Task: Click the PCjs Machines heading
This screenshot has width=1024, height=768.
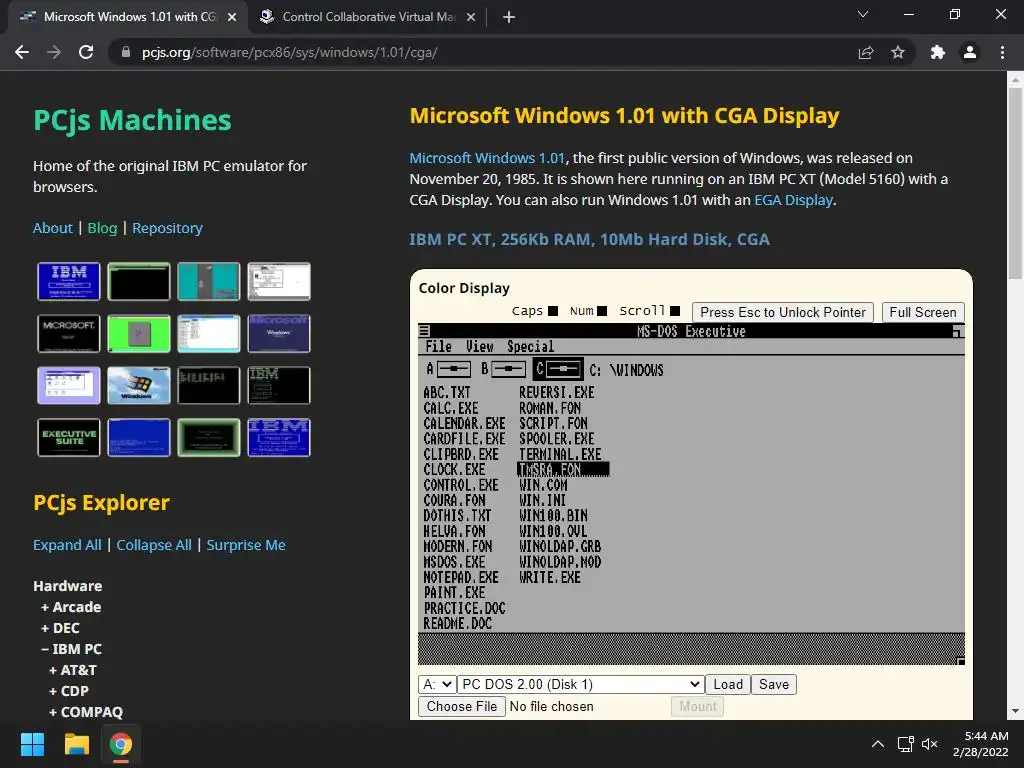Action: [132, 120]
